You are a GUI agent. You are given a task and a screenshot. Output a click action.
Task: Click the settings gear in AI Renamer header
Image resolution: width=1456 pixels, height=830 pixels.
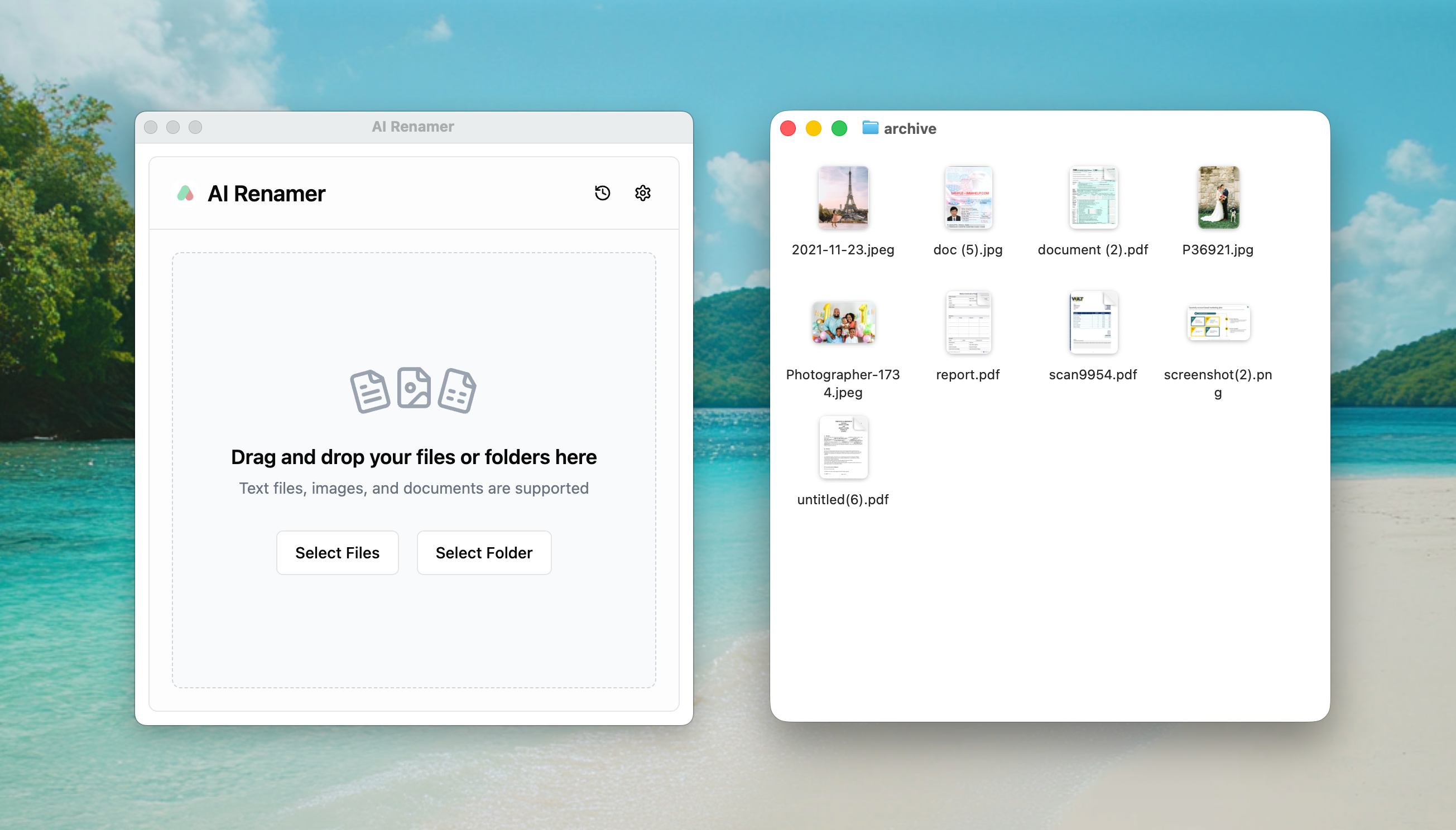tap(643, 192)
